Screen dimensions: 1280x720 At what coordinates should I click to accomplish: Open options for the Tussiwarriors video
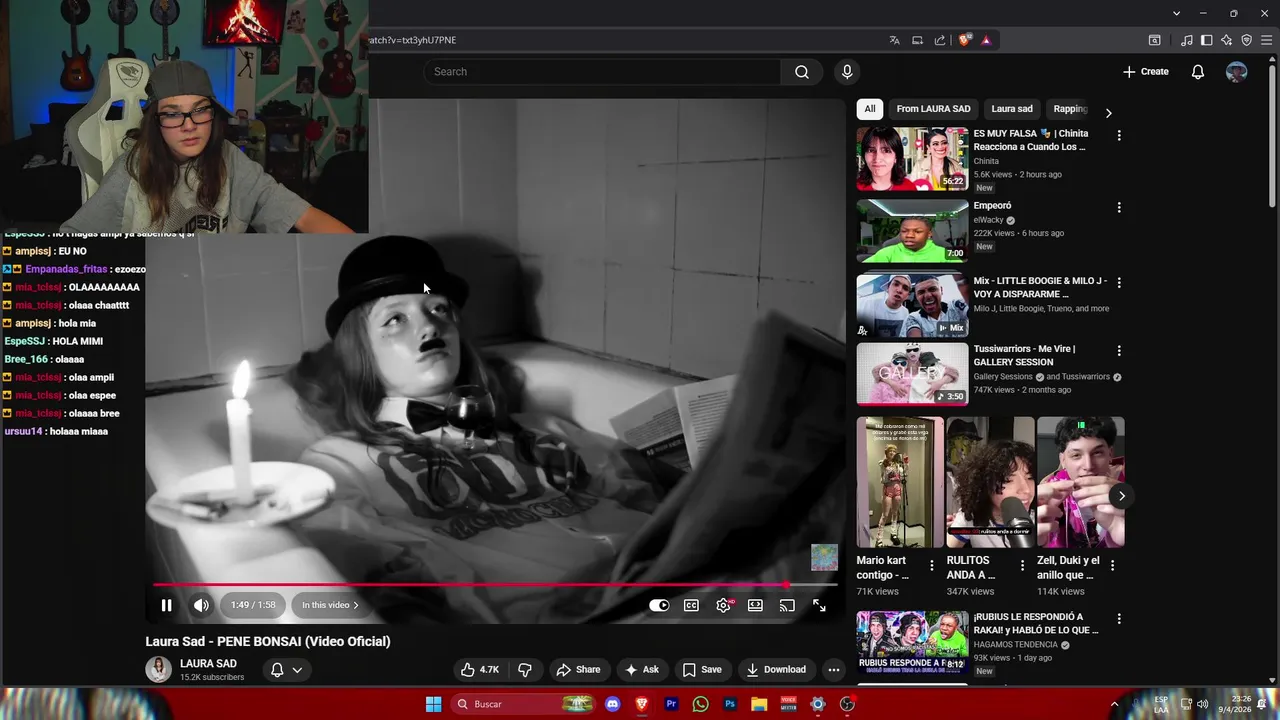1119,351
